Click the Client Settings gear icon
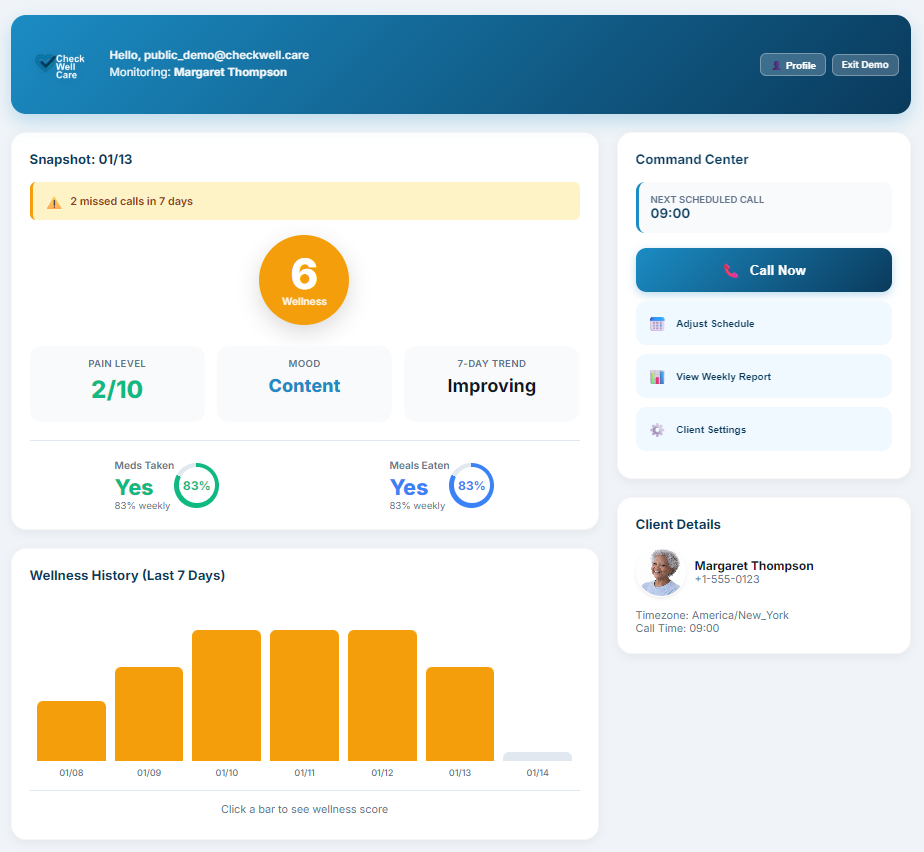 (657, 429)
